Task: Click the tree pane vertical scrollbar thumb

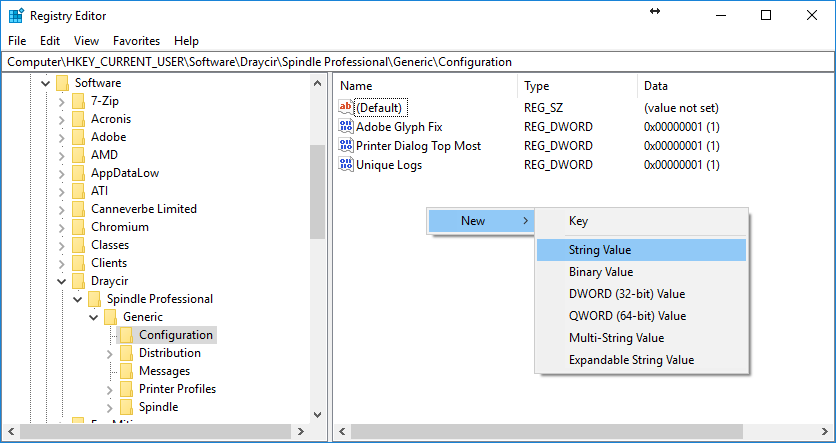Action: (317, 191)
